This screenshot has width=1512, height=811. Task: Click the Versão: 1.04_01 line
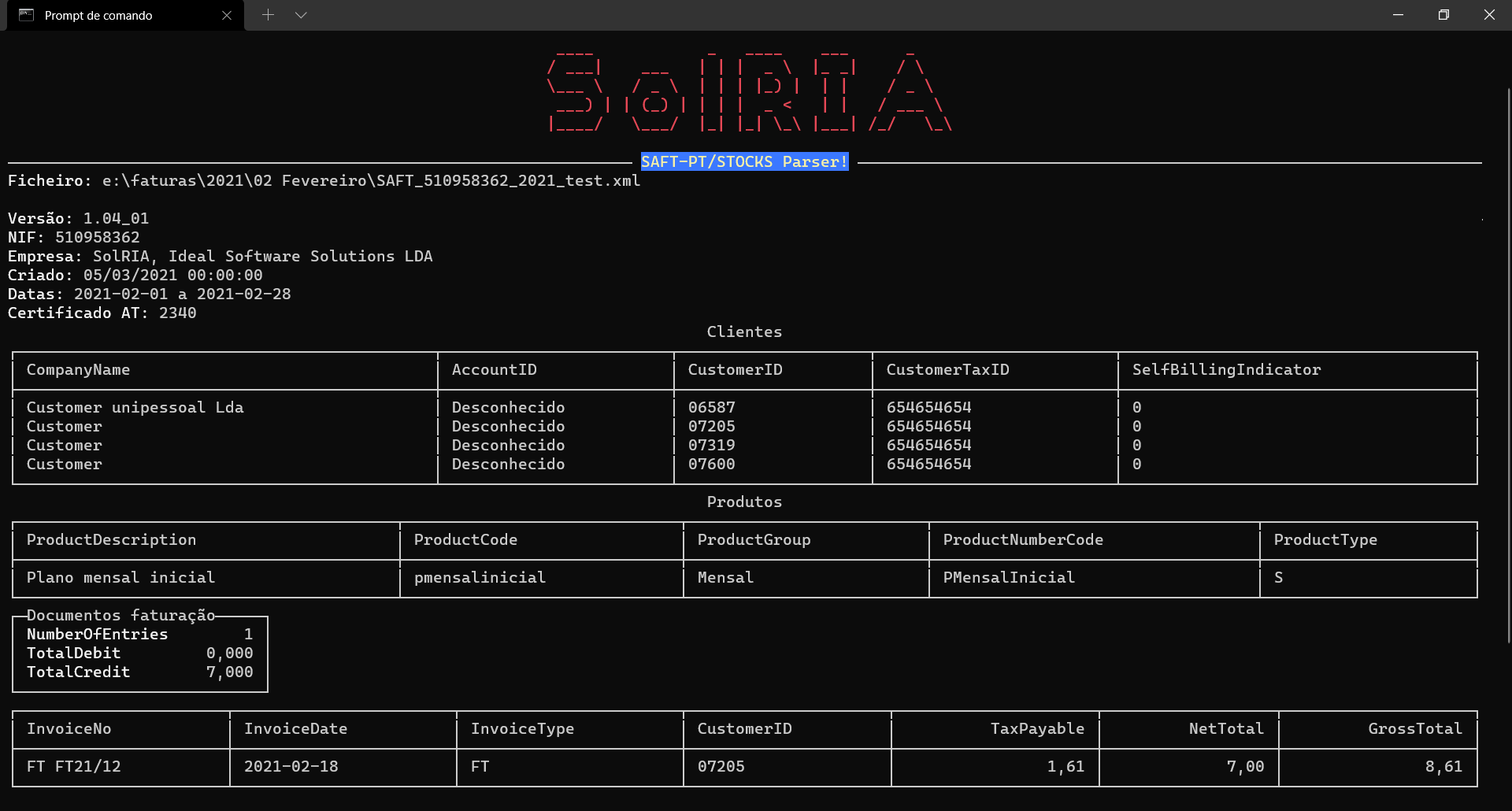78,218
